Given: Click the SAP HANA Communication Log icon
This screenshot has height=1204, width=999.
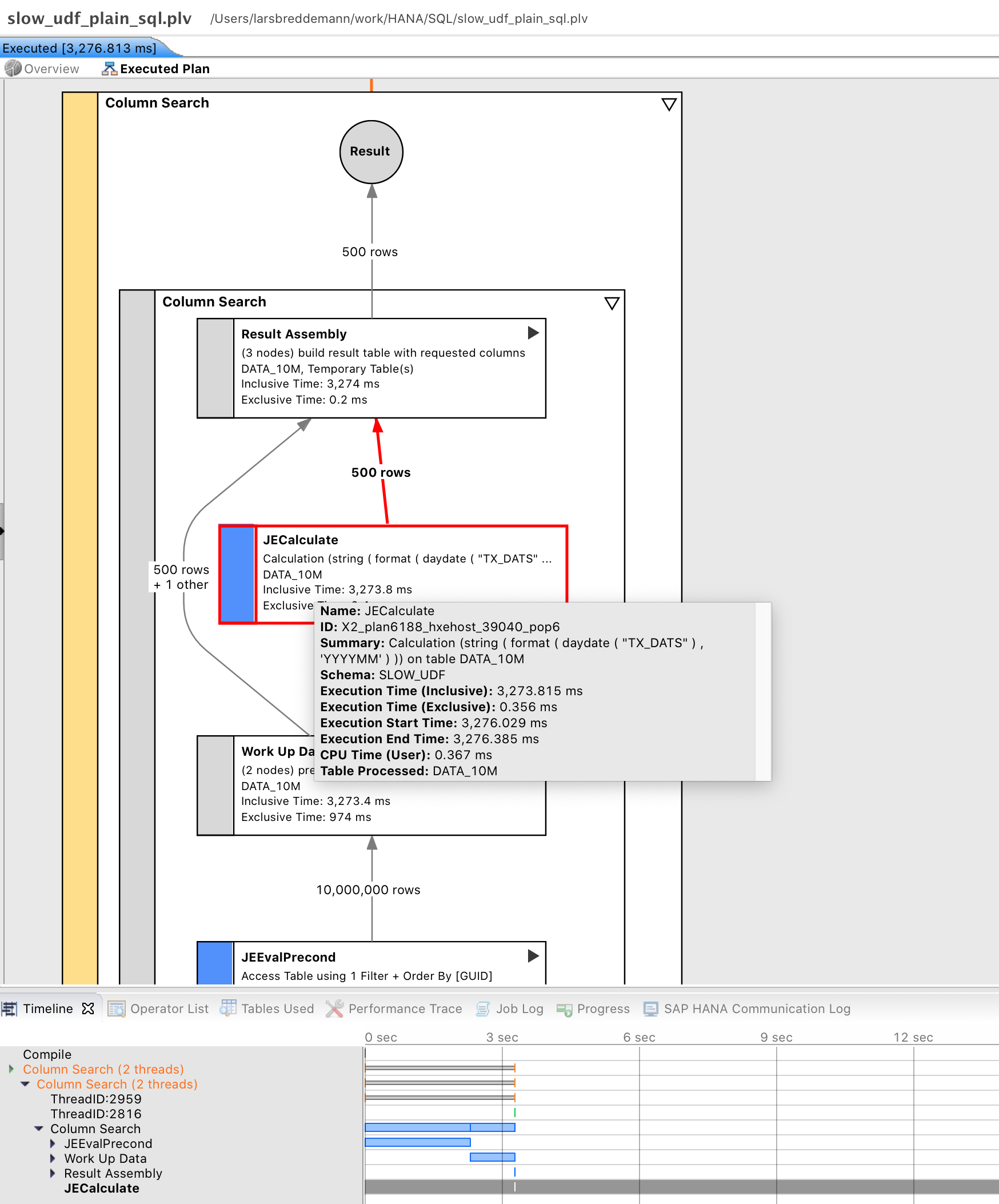Looking at the screenshot, I should tap(650, 1009).
